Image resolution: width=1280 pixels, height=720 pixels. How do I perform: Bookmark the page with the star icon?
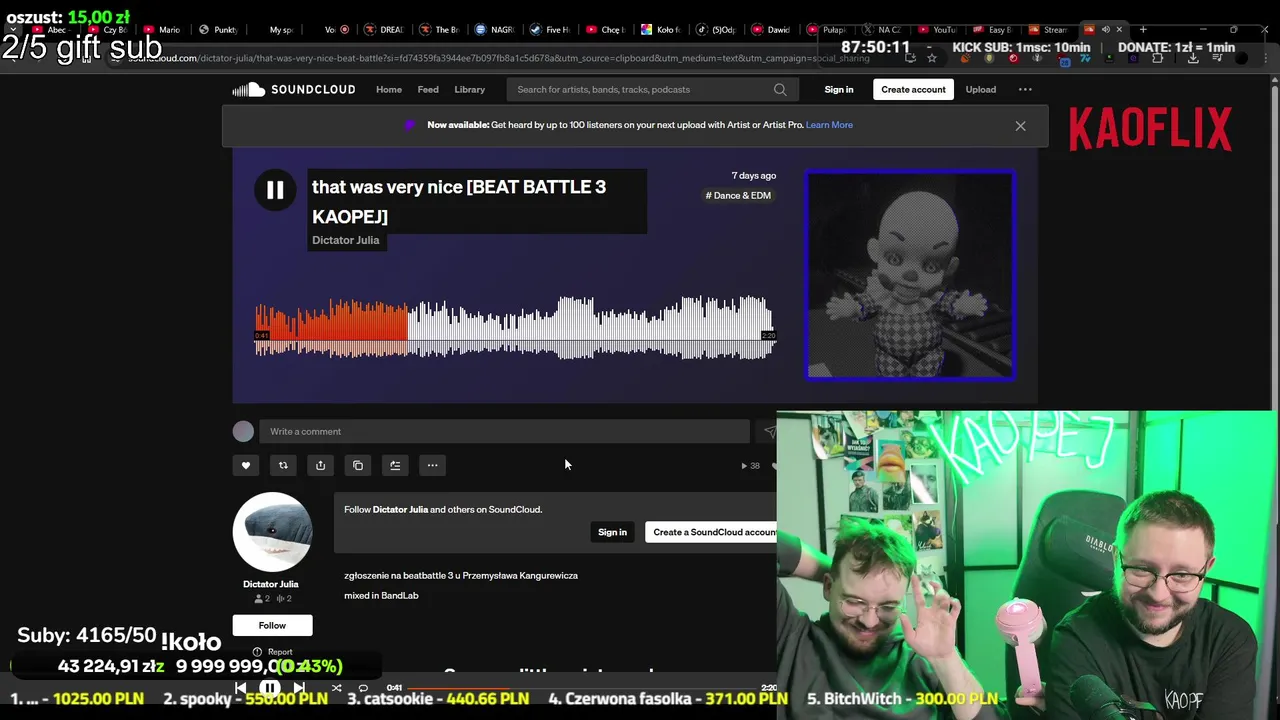point(932,58)
